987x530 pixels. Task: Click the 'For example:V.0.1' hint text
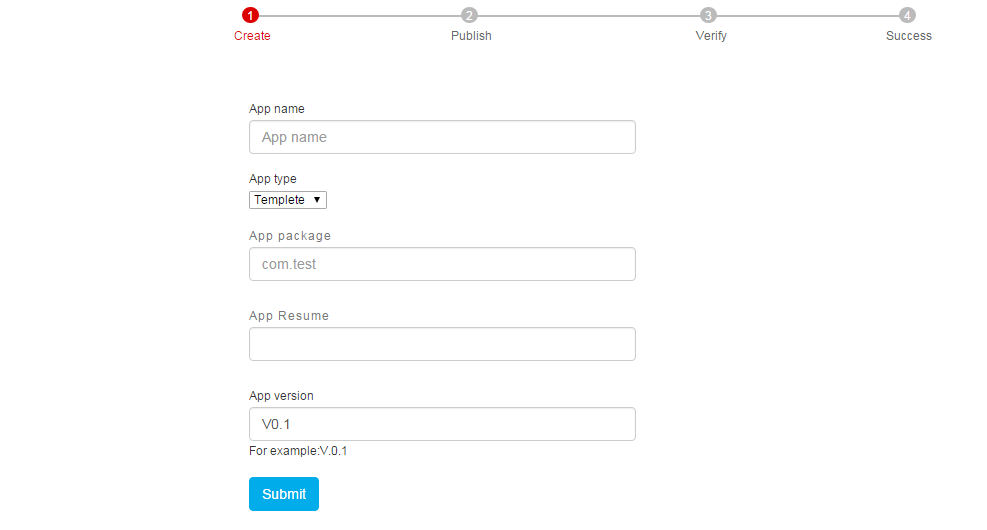pos(298,451)
